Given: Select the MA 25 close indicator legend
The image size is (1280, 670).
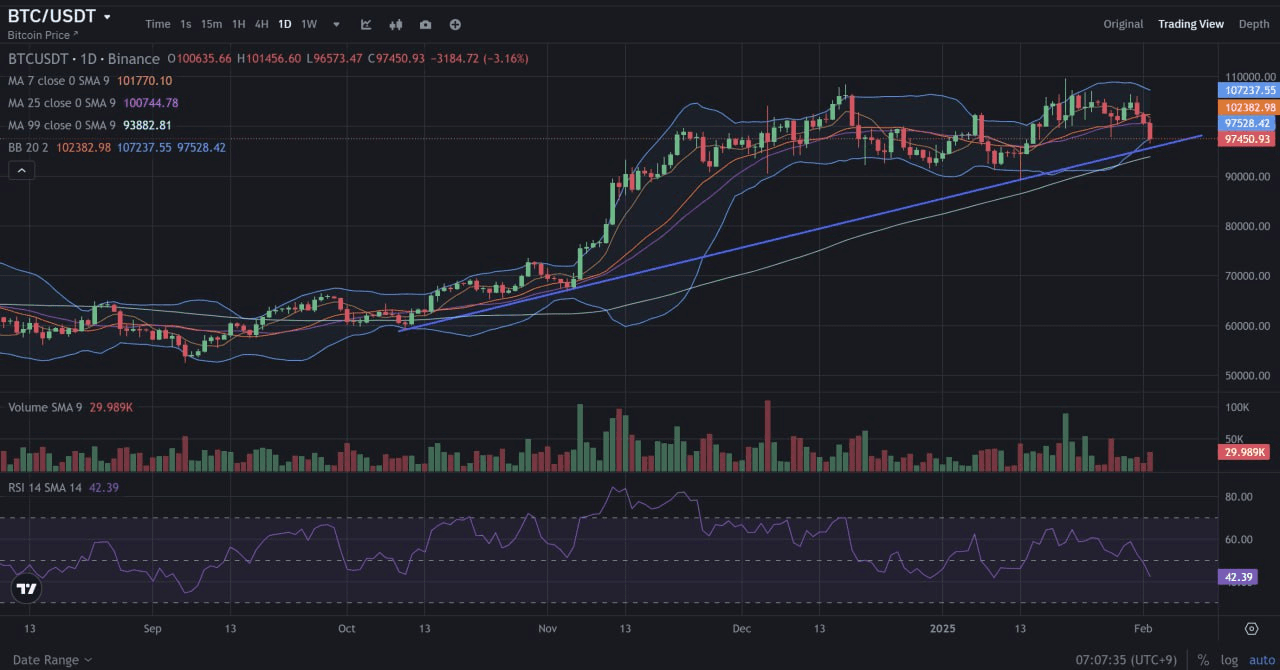Looking at the screenshot, I should (x=93, y=103).
